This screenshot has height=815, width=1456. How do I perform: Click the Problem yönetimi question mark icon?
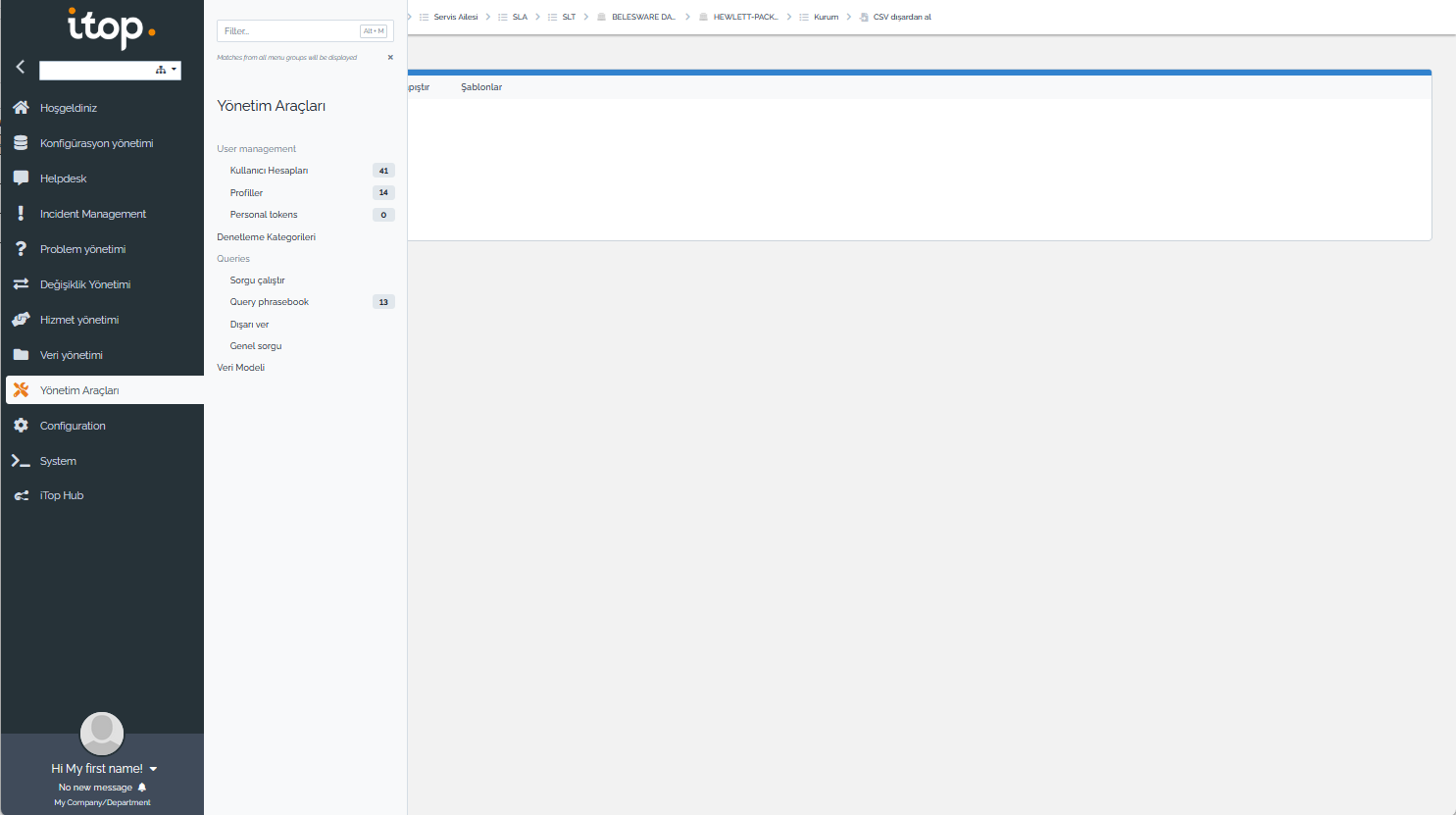(x=21, y=248)
